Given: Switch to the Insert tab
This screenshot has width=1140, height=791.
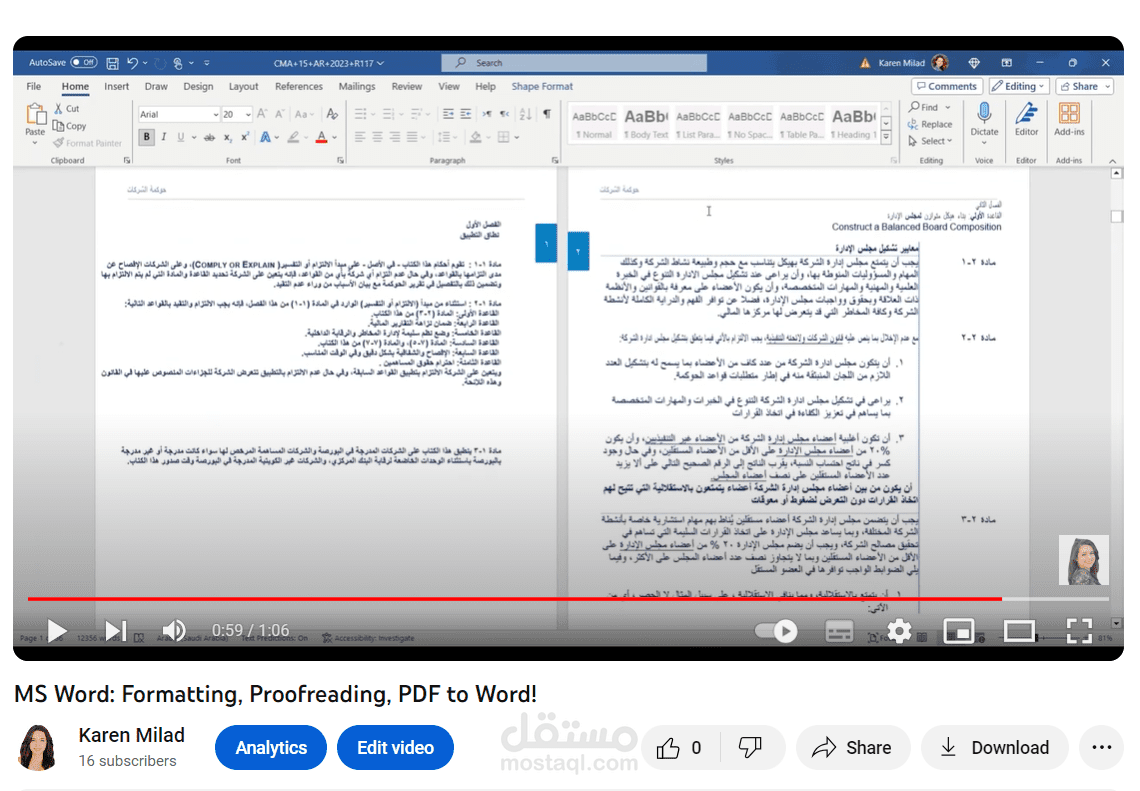Looking at the screenshot, I should [116, 86].
